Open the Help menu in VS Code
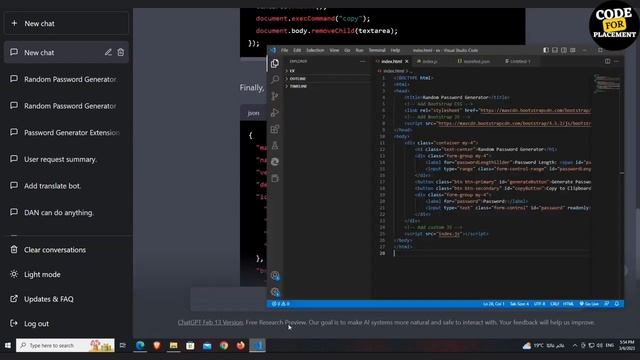The height and width of the screenshot is (360, 640). click(395, 50)
